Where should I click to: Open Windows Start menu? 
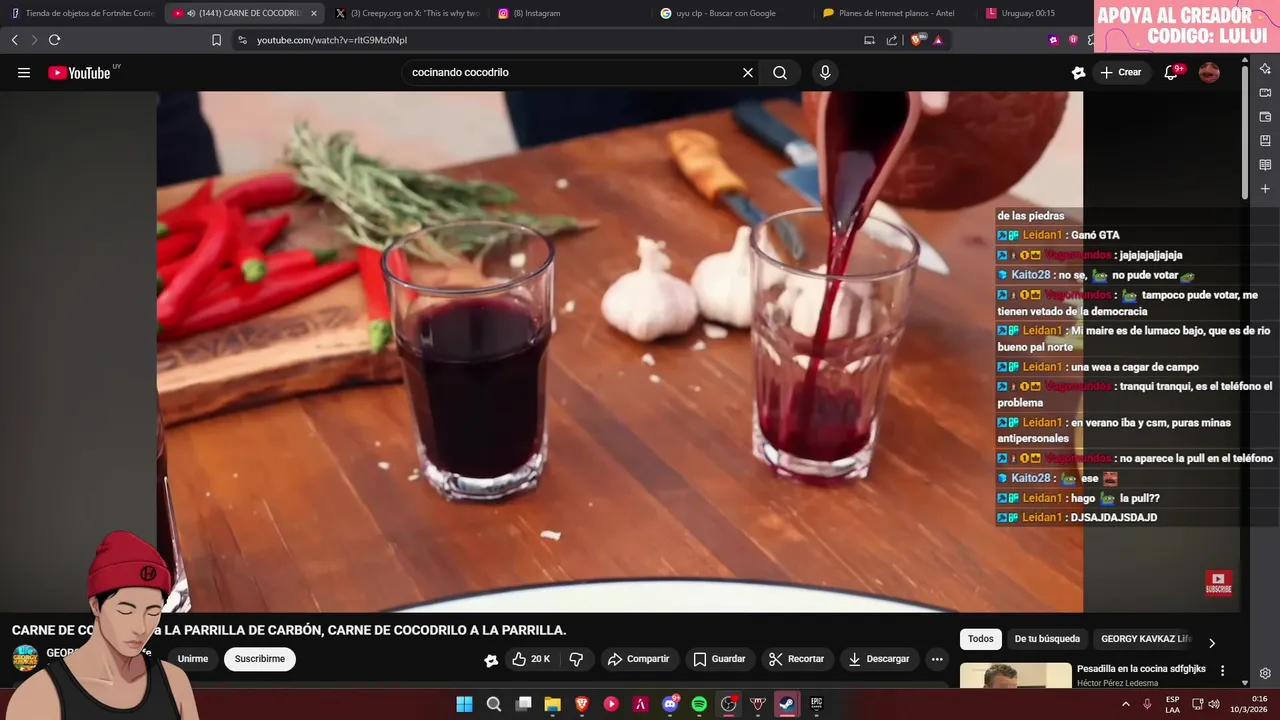[464, 704]
